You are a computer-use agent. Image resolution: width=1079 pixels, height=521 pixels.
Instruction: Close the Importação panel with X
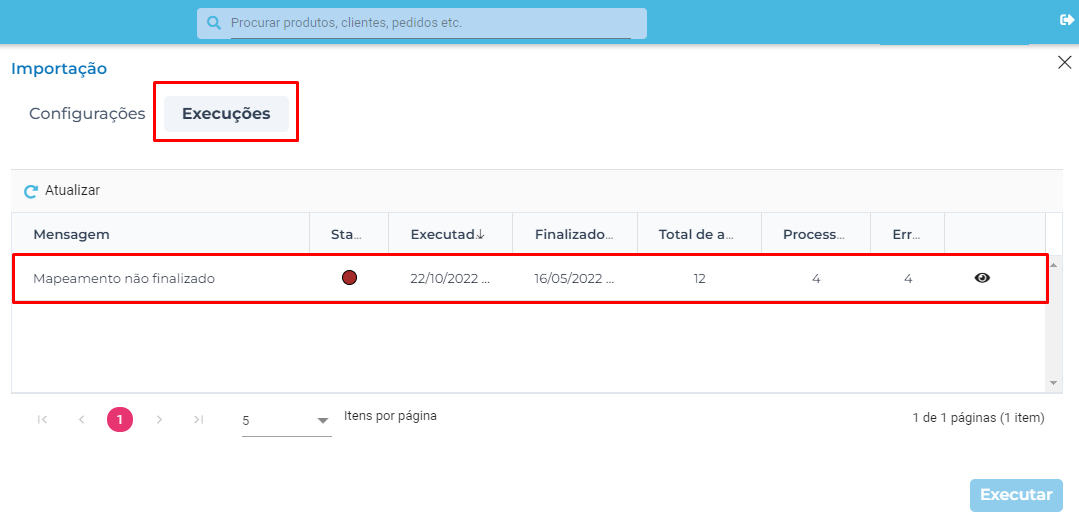point(1064,63)
